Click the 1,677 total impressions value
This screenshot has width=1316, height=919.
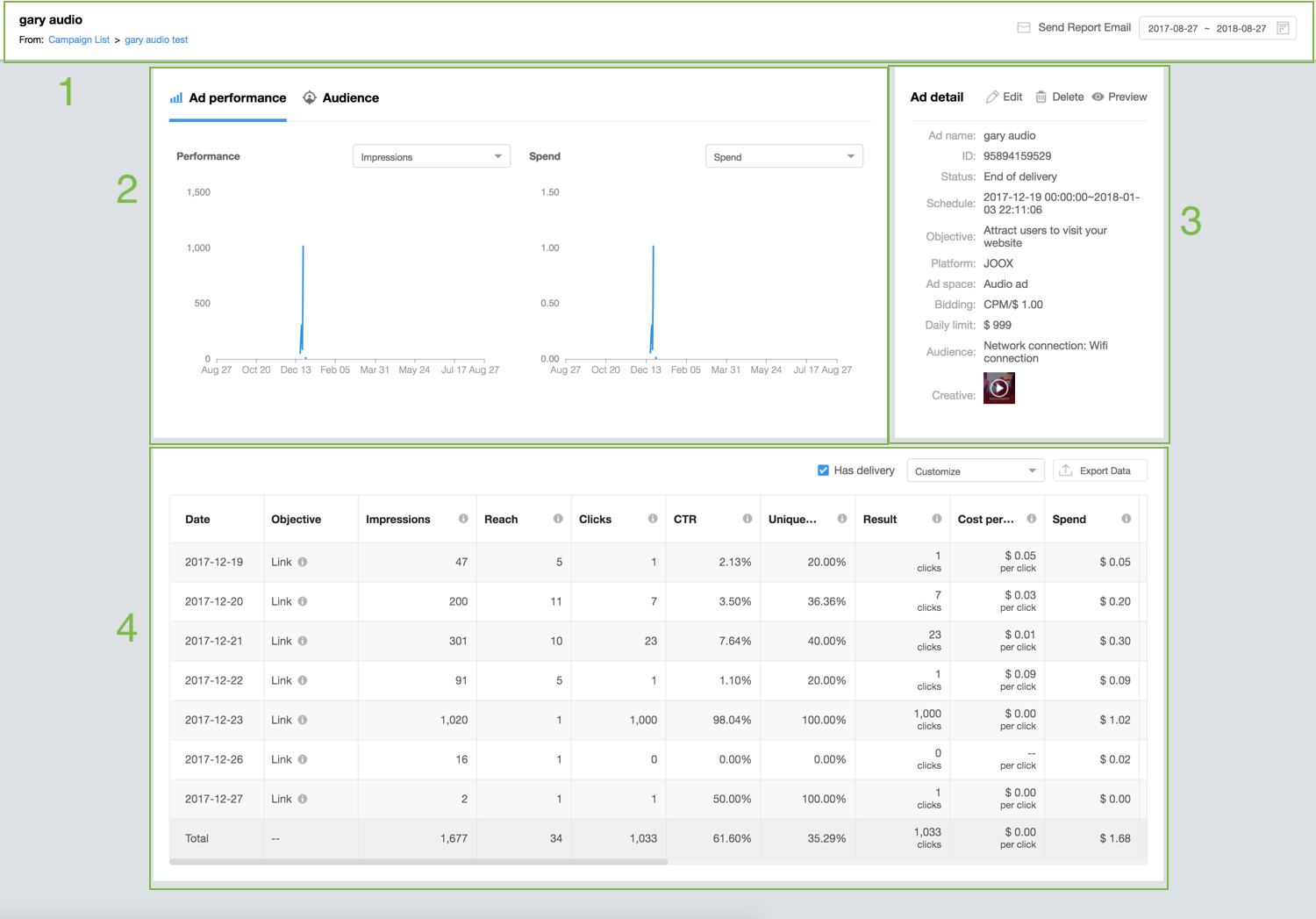pyautogui.click(x=454, y=838)
